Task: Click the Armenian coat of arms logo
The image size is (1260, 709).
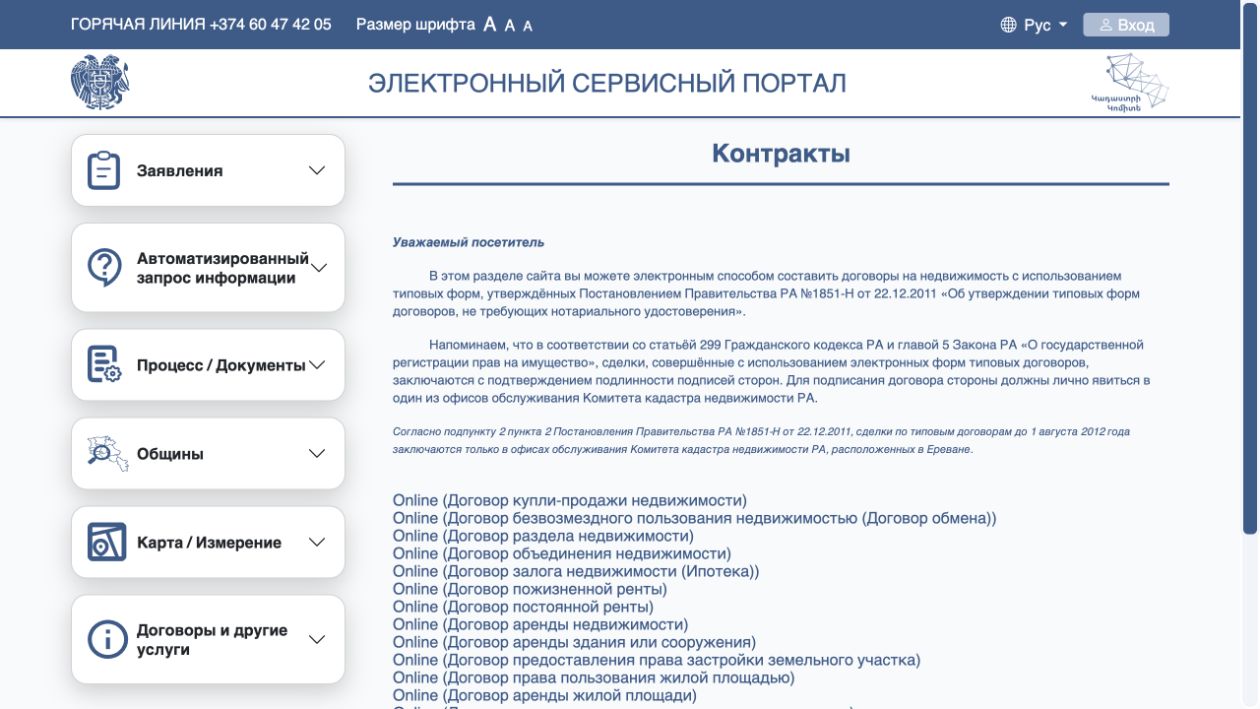Action: click(x=100, y=82)
